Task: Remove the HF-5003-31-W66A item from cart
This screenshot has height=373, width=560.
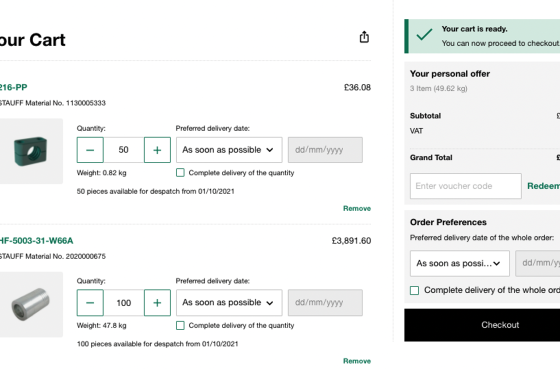Action: tap(357, 361)
